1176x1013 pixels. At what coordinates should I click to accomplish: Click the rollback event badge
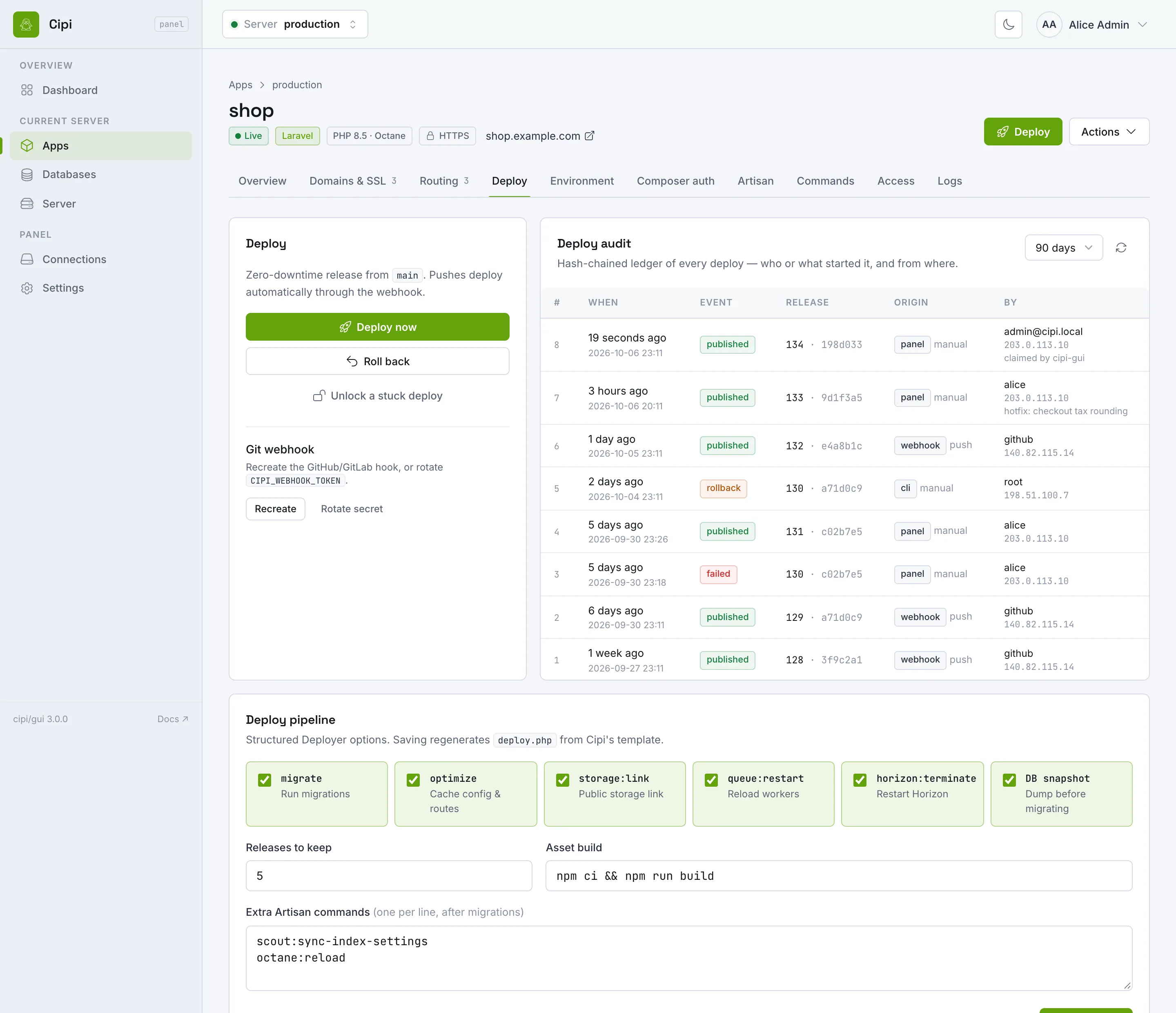(723, 489)
